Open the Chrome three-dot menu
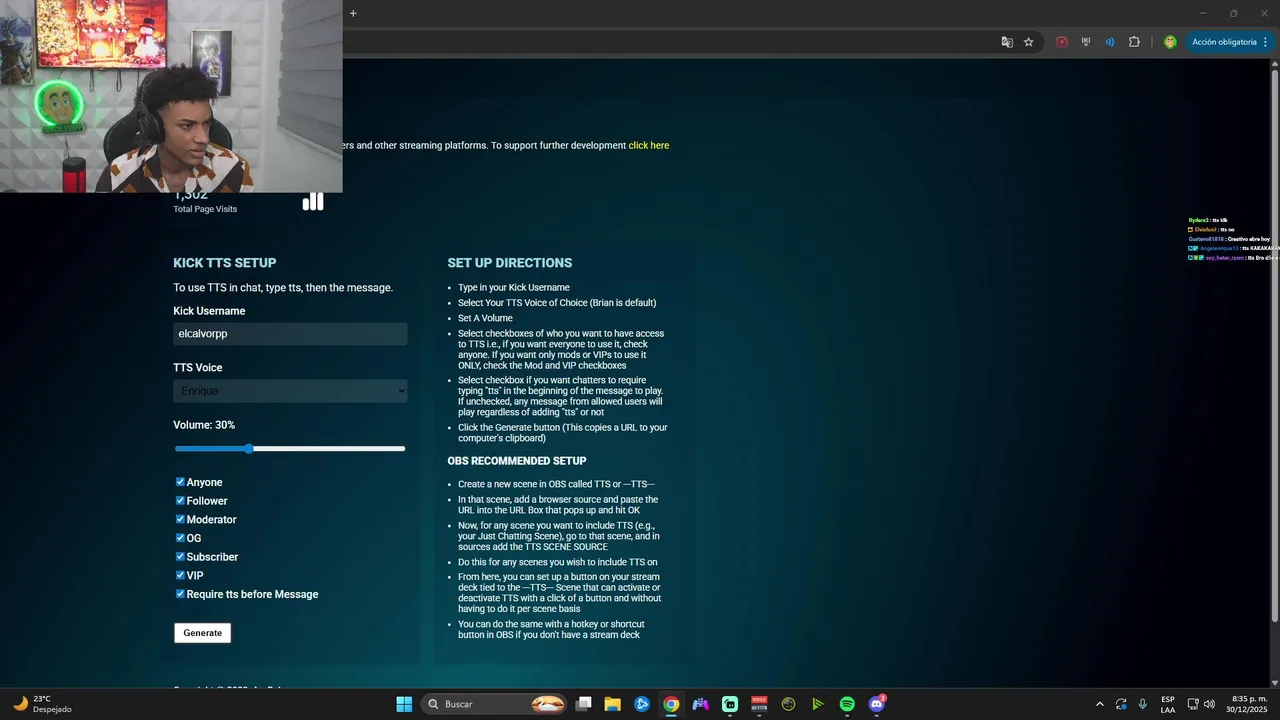Screen dimensions: 1280x720 tap(1265, 42)
